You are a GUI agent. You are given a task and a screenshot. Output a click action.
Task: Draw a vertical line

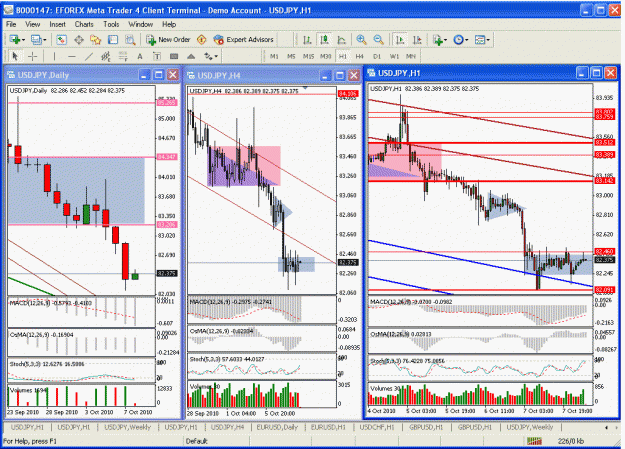[x=54, y=56]
